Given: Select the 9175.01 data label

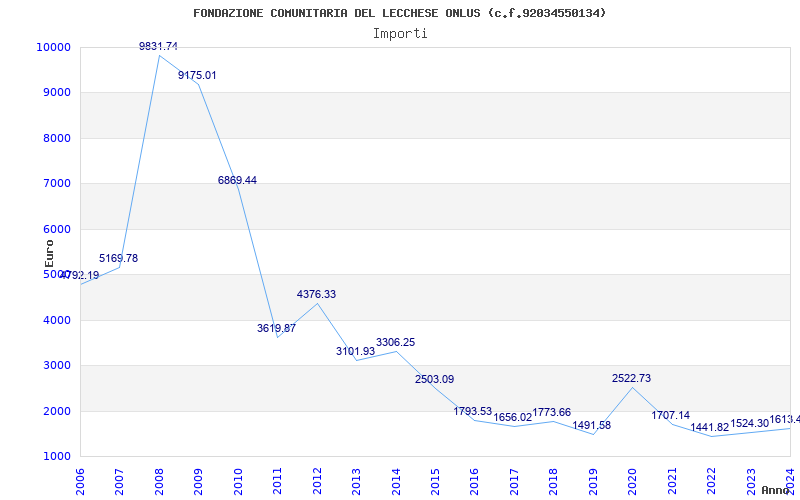Looking at the screenshot, I should point(197,76).
